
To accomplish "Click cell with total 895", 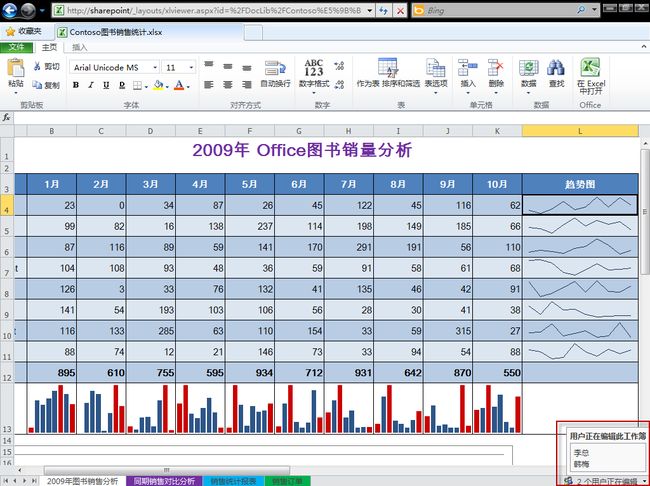I will (51, 373).
